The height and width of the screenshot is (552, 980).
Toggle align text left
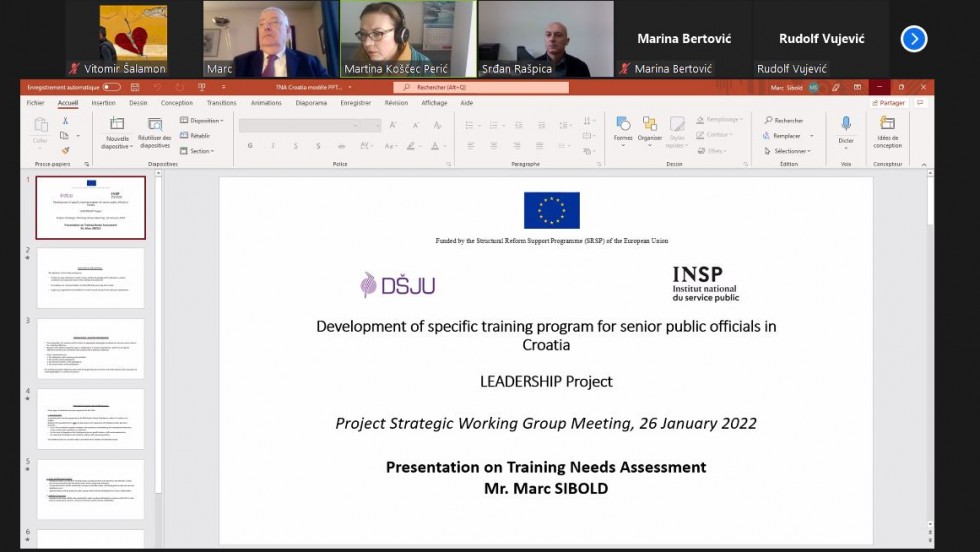(470, 146)
